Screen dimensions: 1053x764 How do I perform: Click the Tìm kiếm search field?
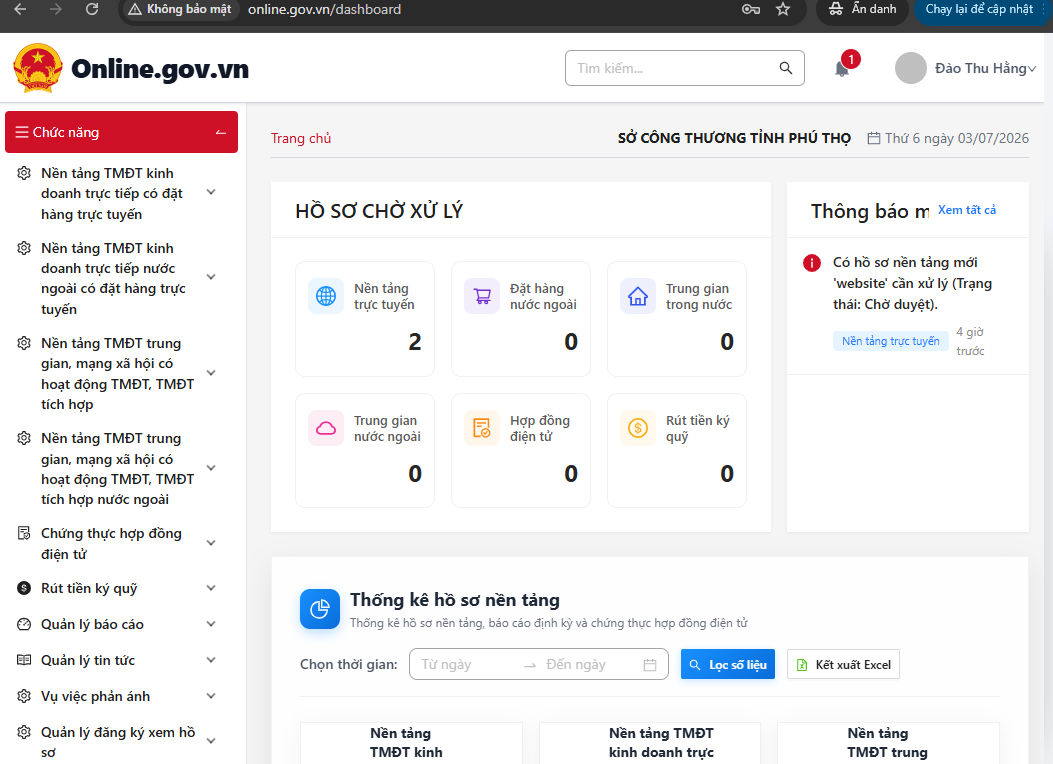click(685, 68)
